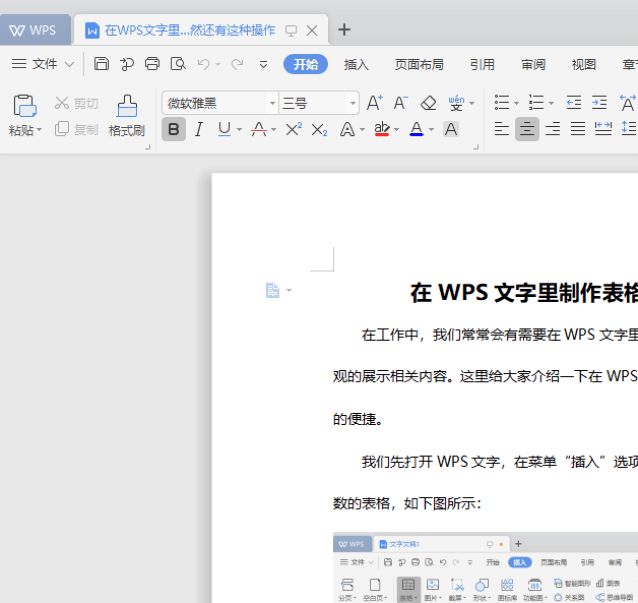Click the Export to PDF icon
Screen dimensions: 638x603
pos(127,64)
